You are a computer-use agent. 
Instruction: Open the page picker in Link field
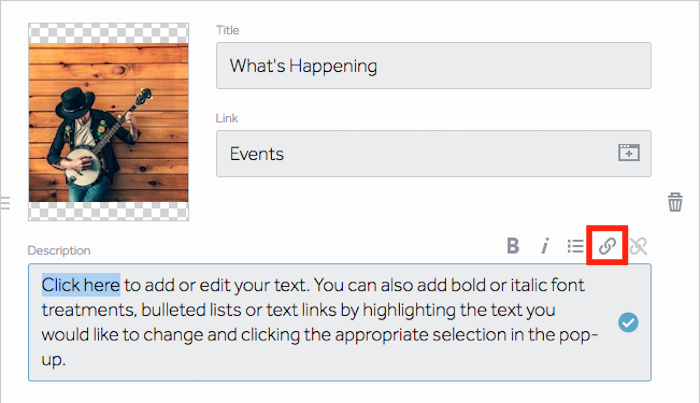pos(629,153)
